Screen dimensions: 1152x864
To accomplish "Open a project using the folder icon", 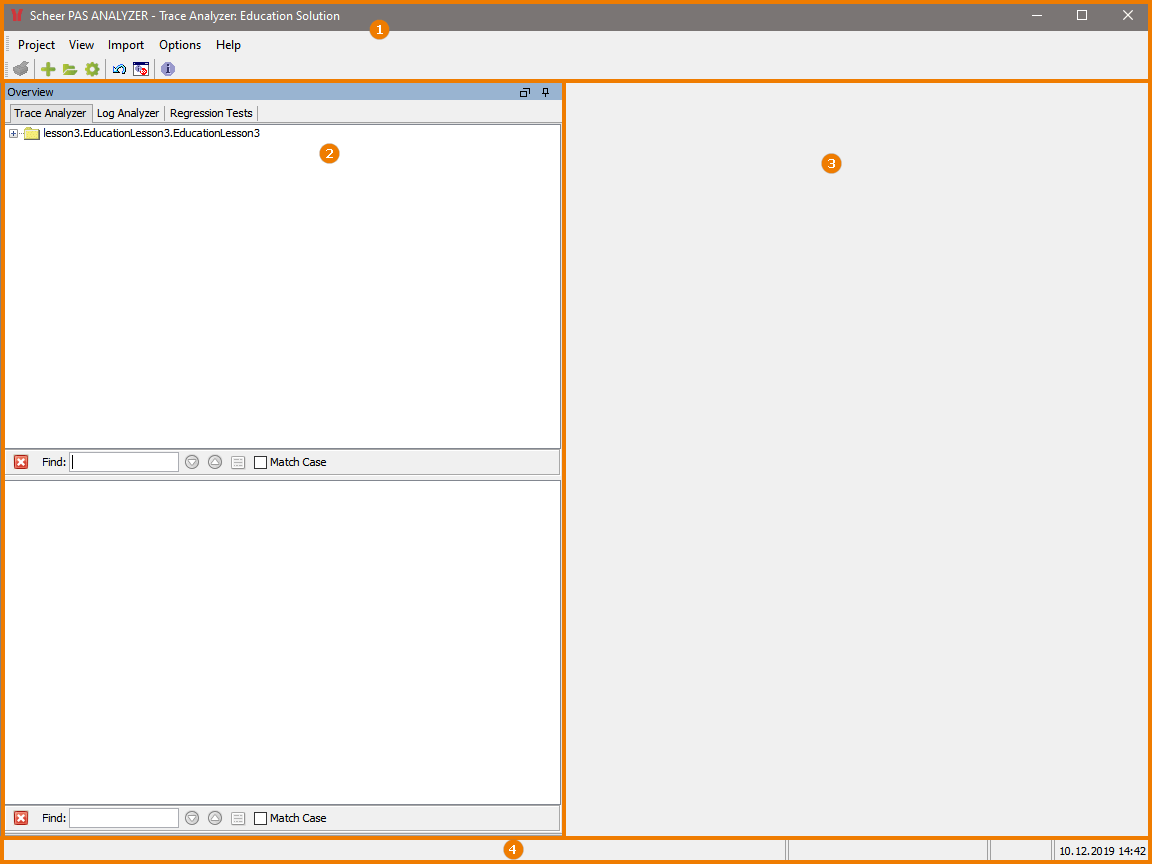I will (69, 68).
